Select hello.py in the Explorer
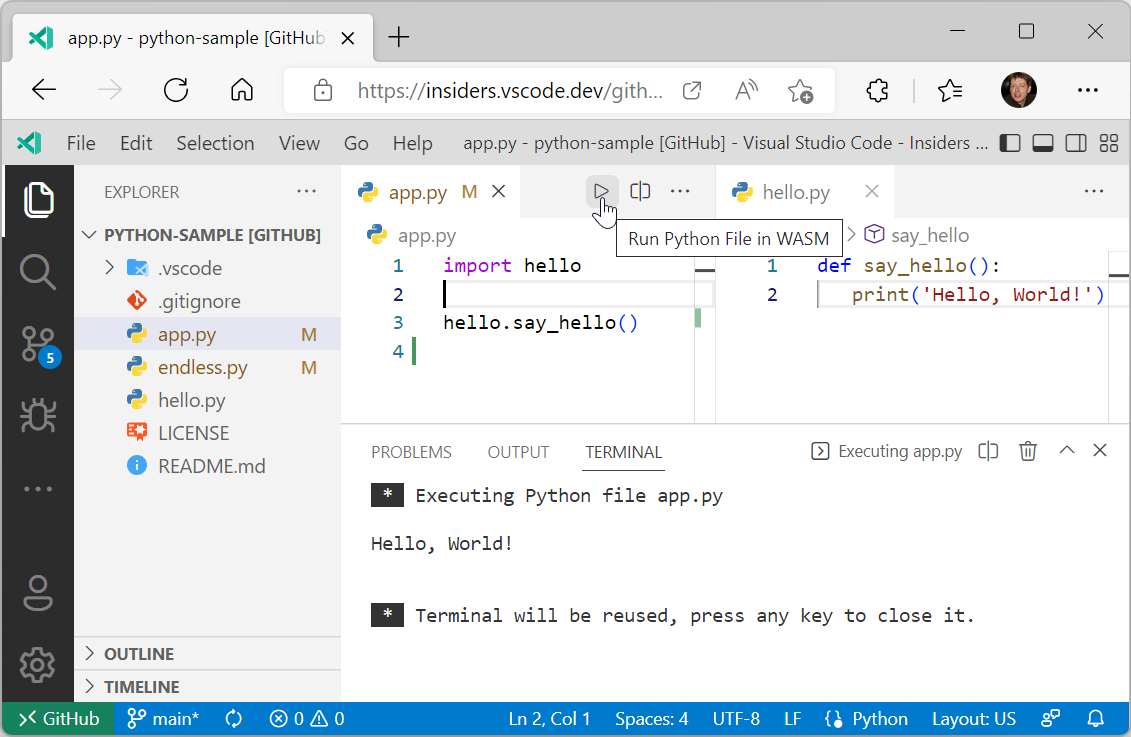 189,399
